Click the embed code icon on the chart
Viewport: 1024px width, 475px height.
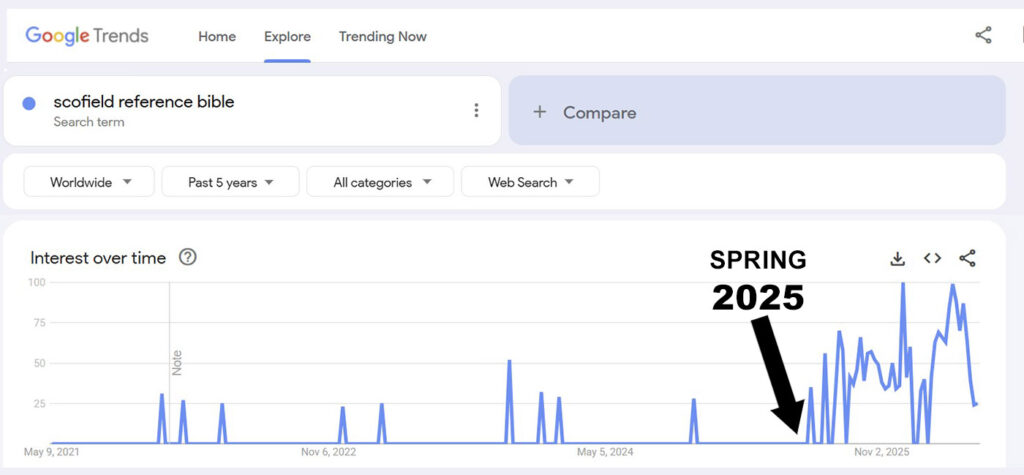pyautogui.click(x=933, y=258)
